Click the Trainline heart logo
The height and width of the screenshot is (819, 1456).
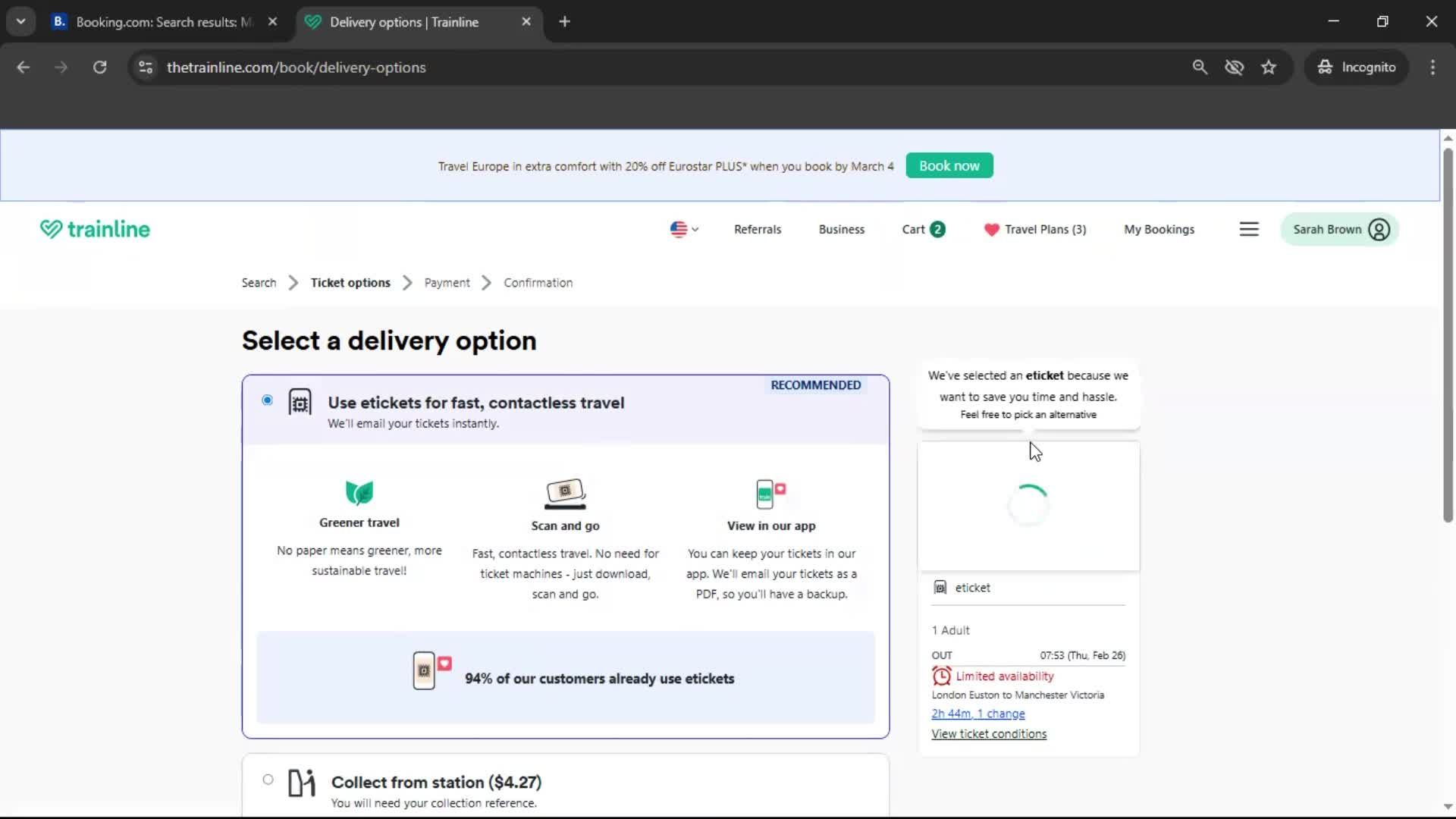click(x=50, y=228)
